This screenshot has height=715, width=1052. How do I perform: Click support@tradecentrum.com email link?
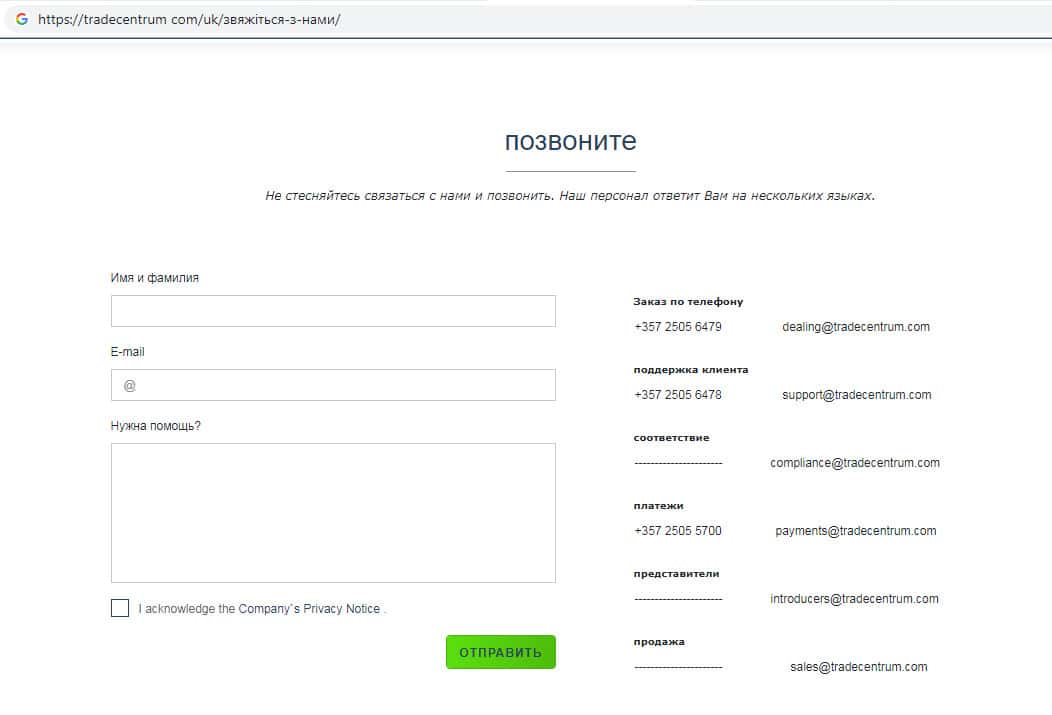(x=856, y=394)
